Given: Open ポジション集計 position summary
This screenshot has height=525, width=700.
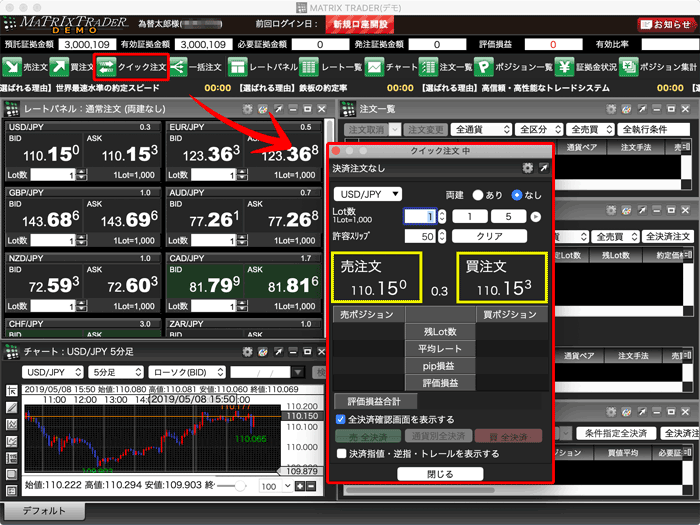Looking at the screenshot, I should click(658, 67).
